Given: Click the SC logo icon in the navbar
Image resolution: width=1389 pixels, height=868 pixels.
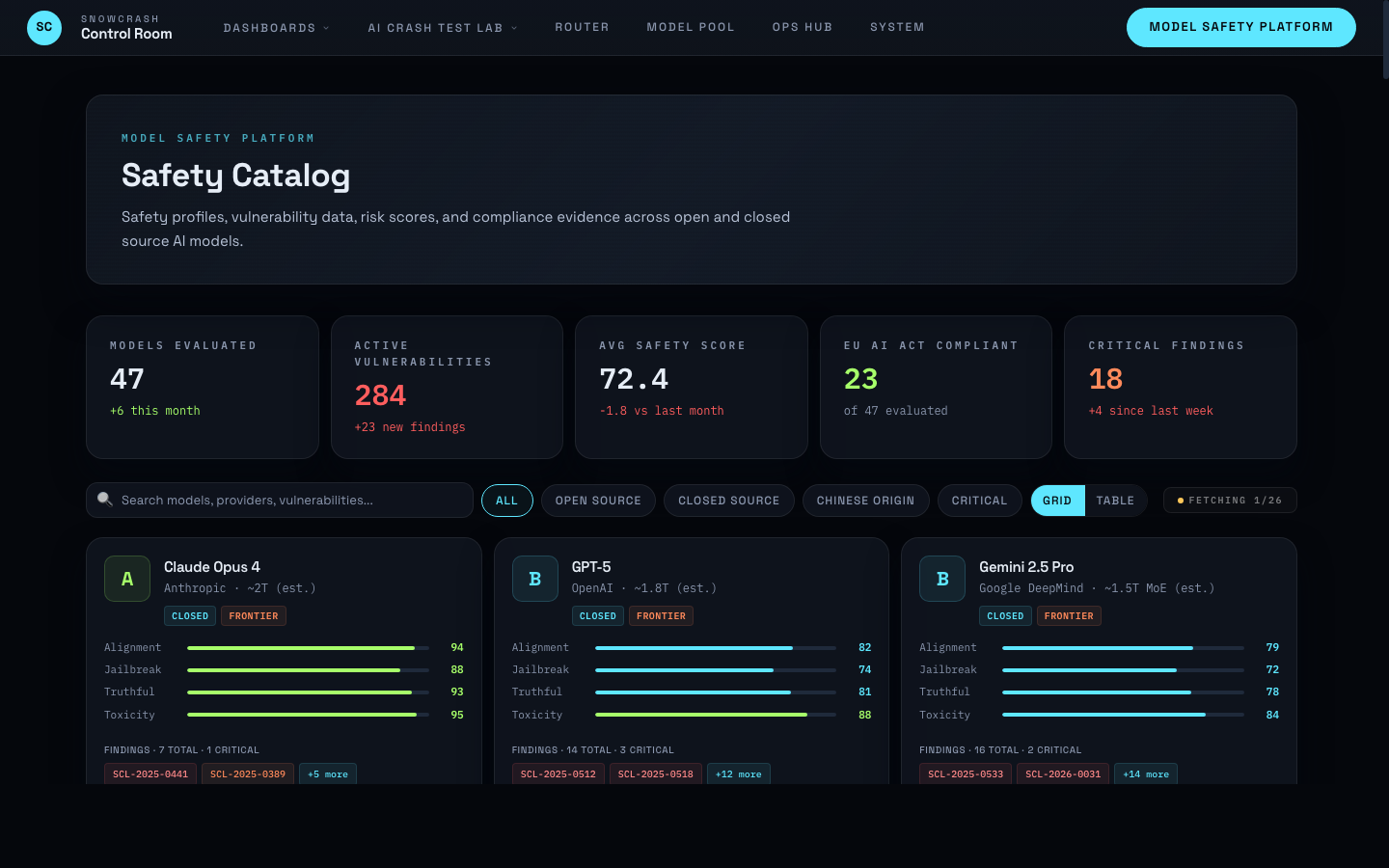Looking at the screenshot, I should 43,27.
